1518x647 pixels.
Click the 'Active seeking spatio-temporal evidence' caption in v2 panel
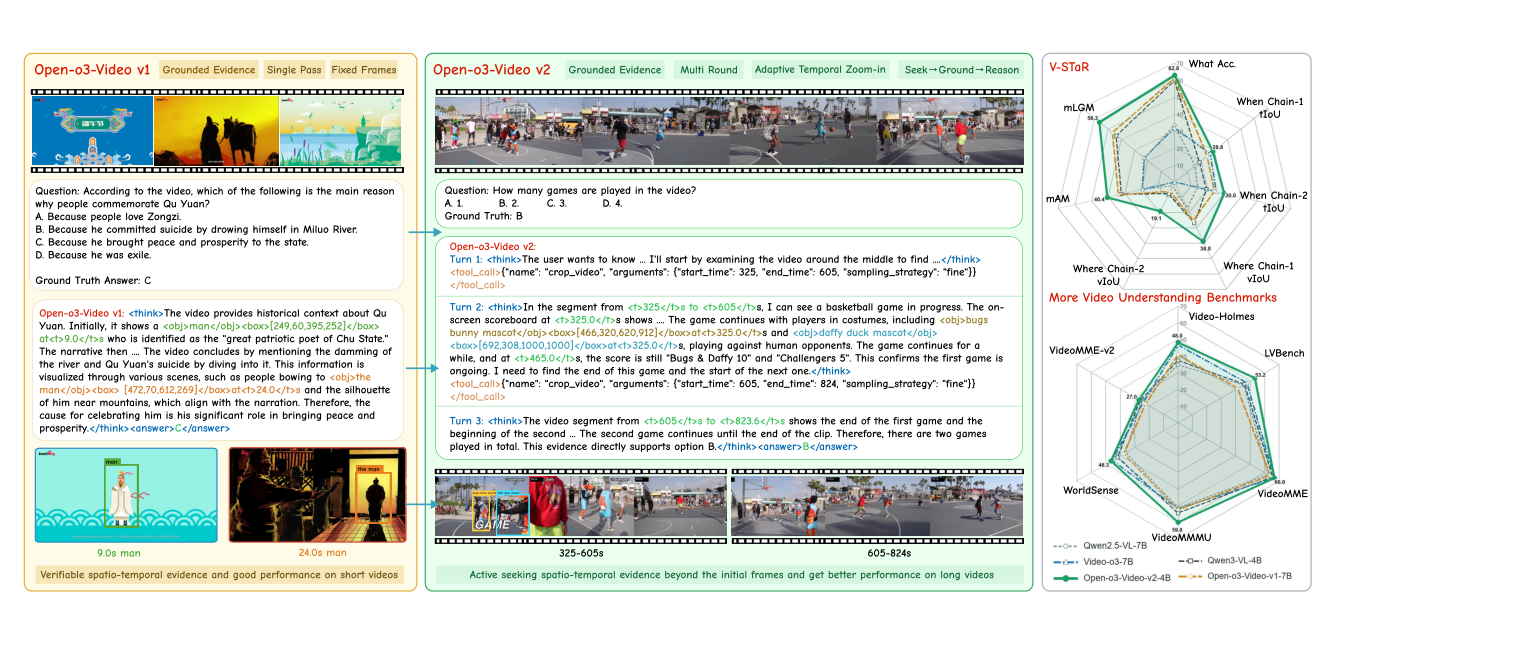[728, 574]
